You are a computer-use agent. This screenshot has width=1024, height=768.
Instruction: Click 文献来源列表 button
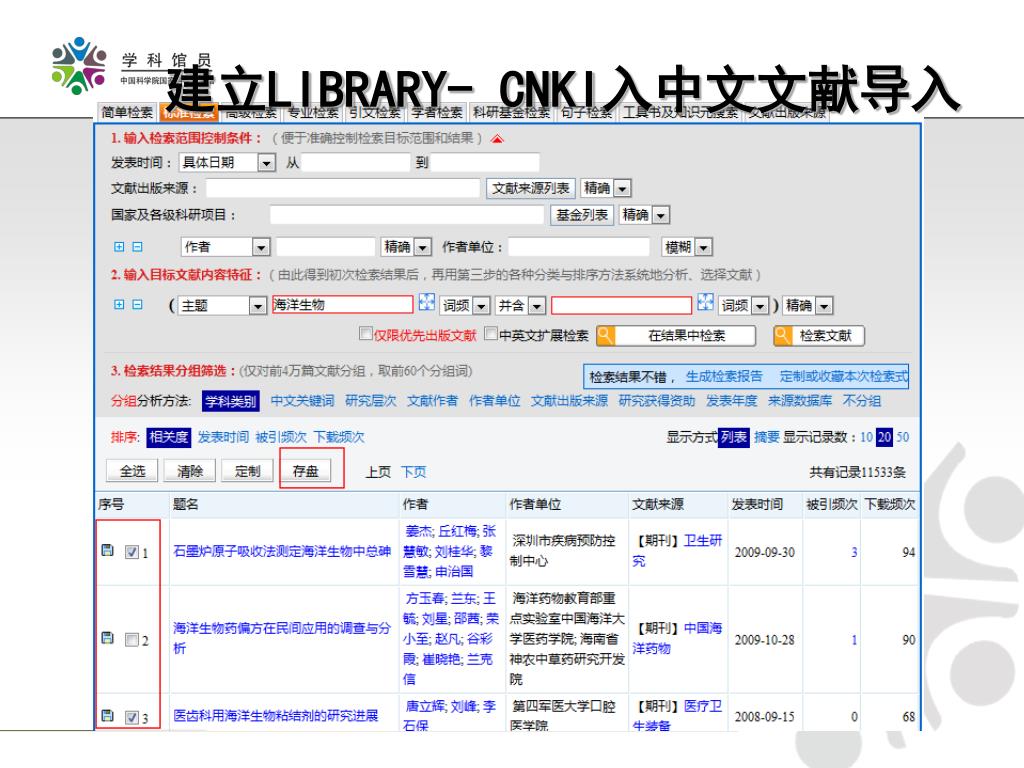tap(531, 189)
